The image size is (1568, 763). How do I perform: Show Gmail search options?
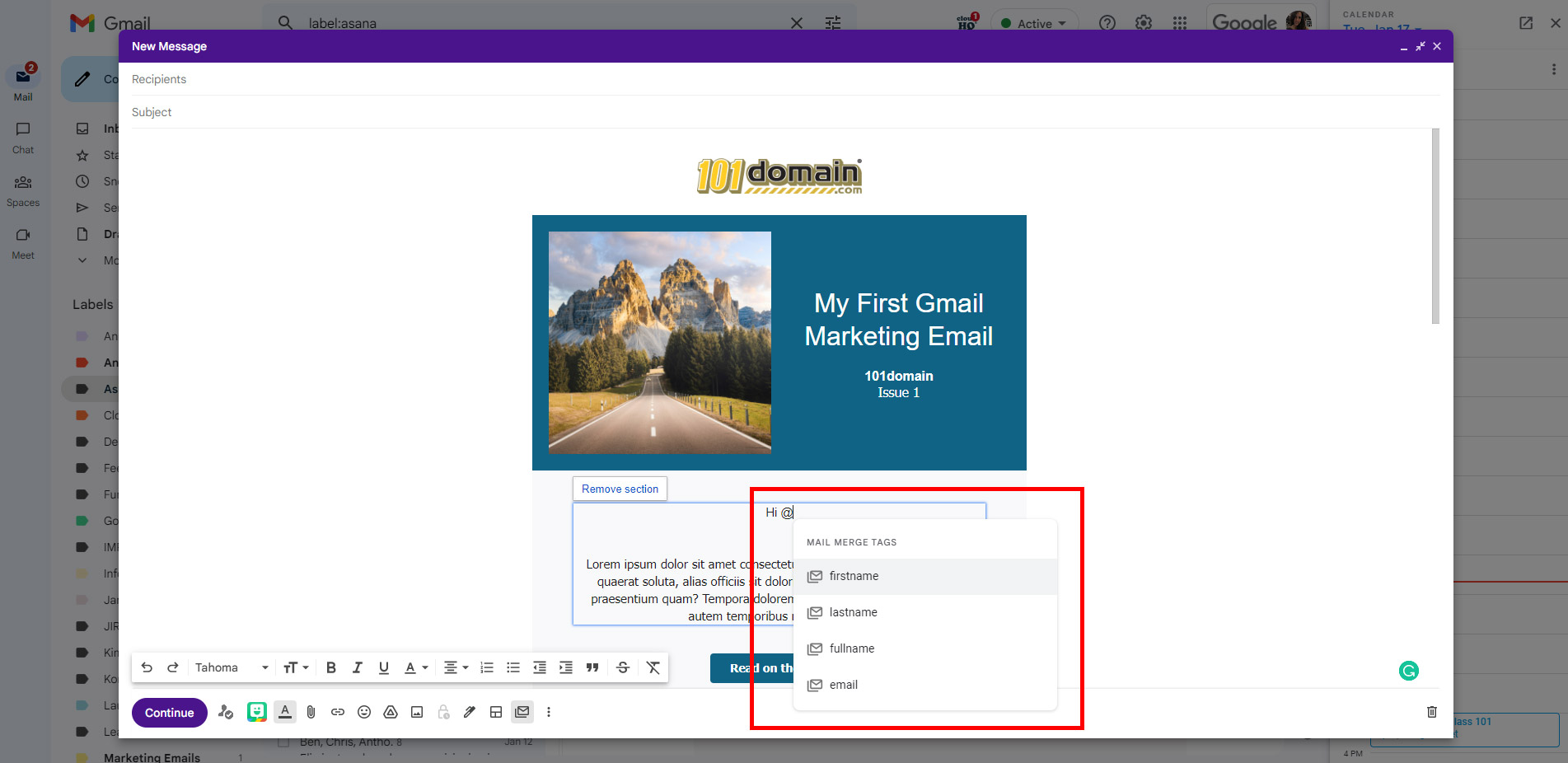click(x=833, y=23)
